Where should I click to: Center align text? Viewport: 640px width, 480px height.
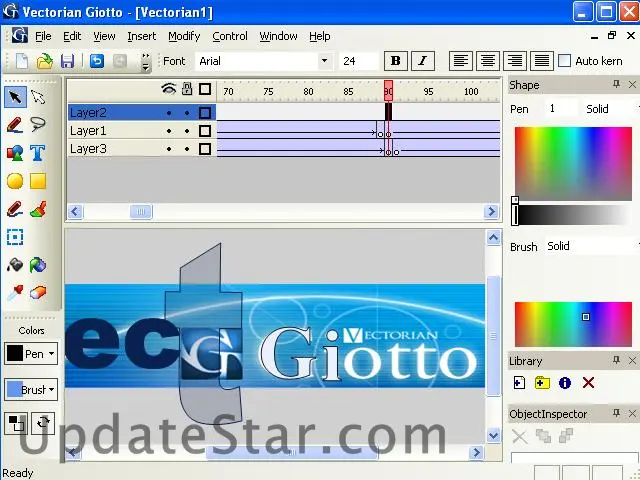[488, 61]
